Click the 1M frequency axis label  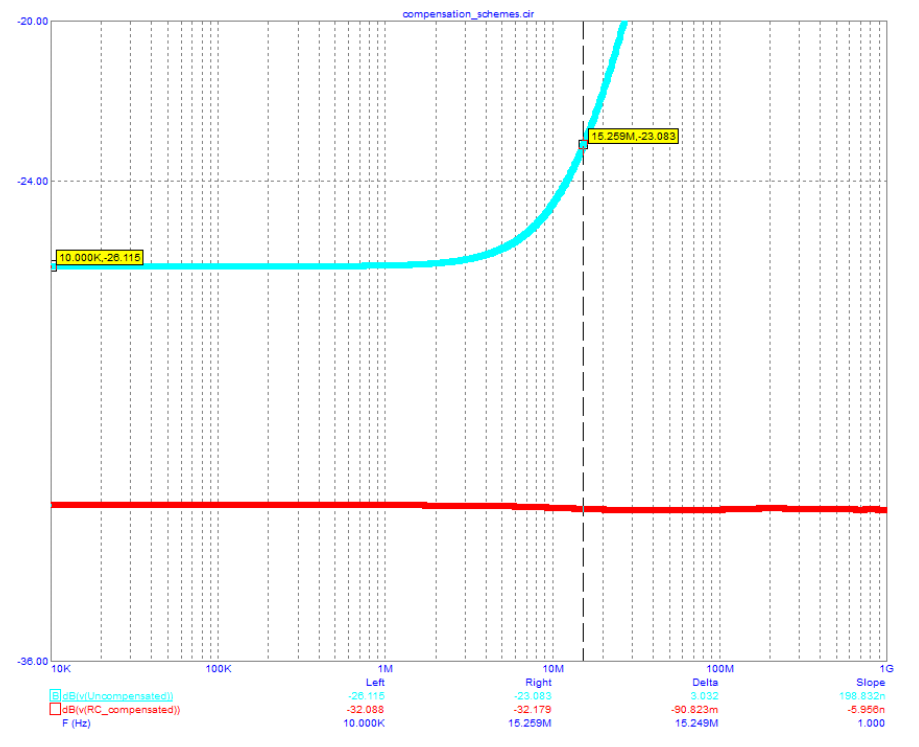384,668
